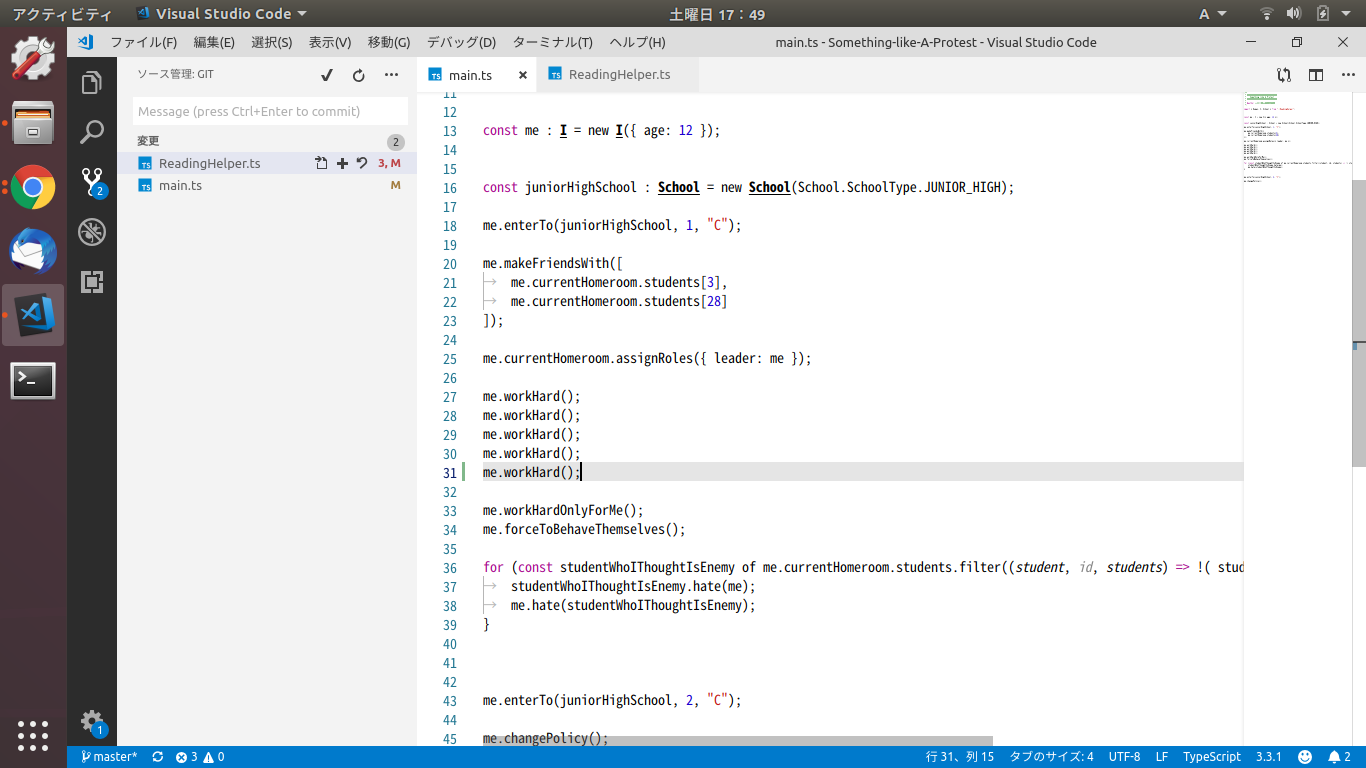The height and width of the screenshot is (768, 1366).
Task: Click the commit checkmark icon
Action: [327, 75]
